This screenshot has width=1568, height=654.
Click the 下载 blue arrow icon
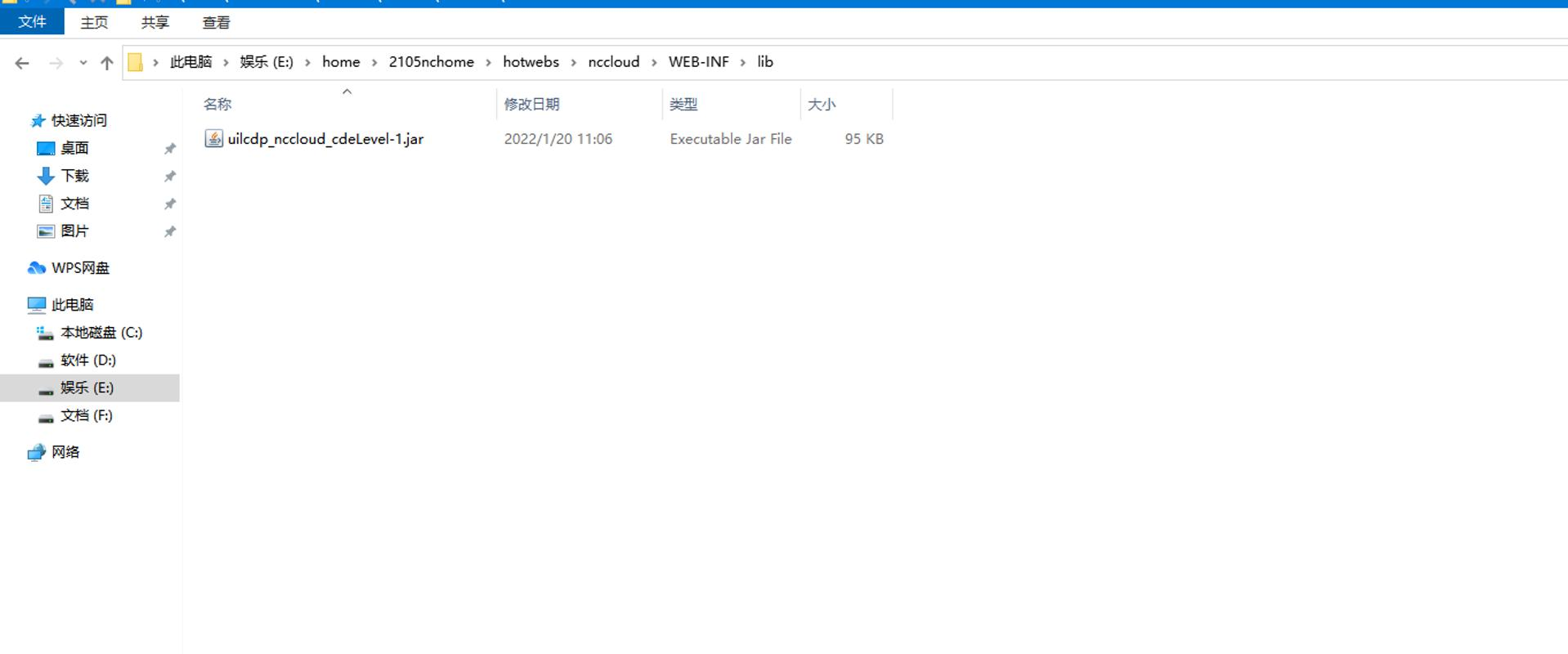46,177
